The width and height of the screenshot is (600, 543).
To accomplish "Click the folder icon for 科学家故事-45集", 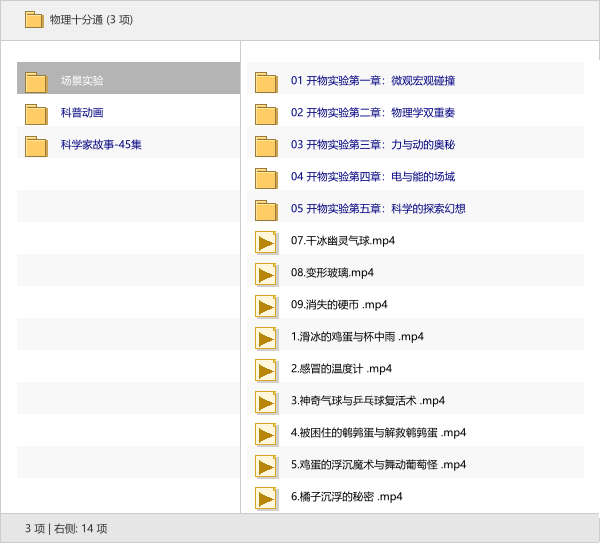I will [x=36, y=146].
